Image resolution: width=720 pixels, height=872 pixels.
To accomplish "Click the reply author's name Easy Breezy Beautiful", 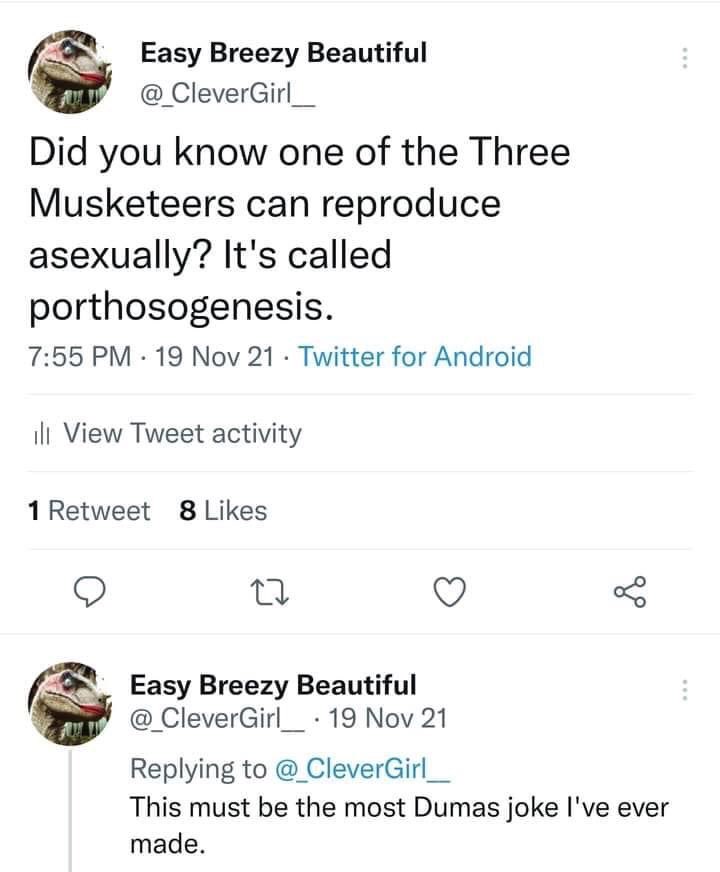I will click(274, 686).
